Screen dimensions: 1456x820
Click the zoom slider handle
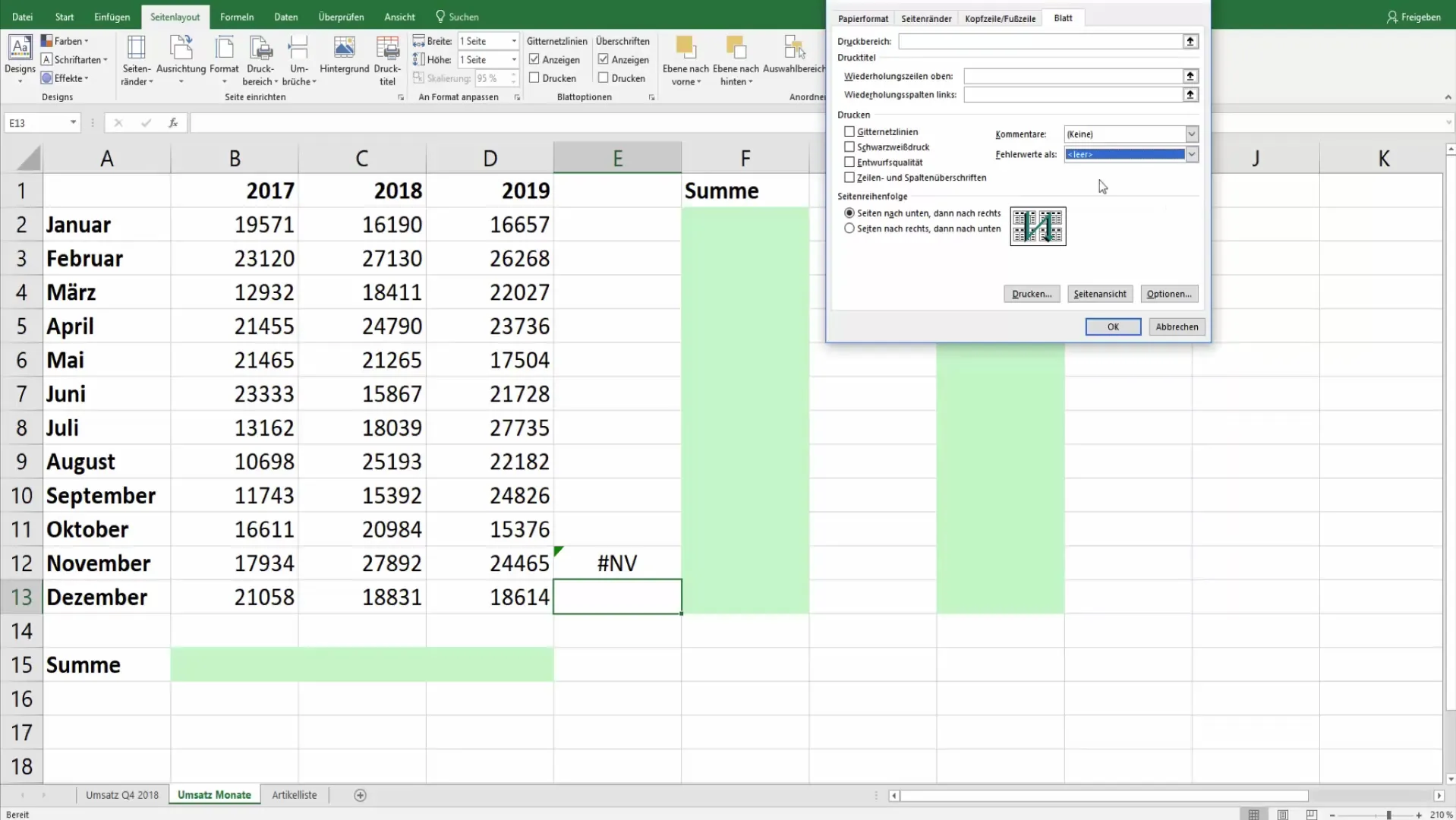point(1388,815)
